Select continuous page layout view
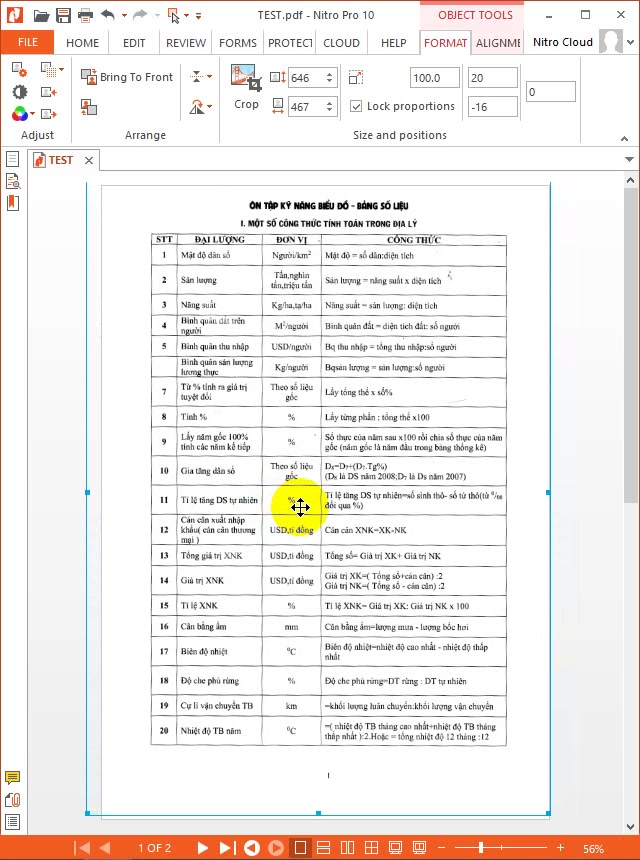640x860 pixels. pos(324,848)
